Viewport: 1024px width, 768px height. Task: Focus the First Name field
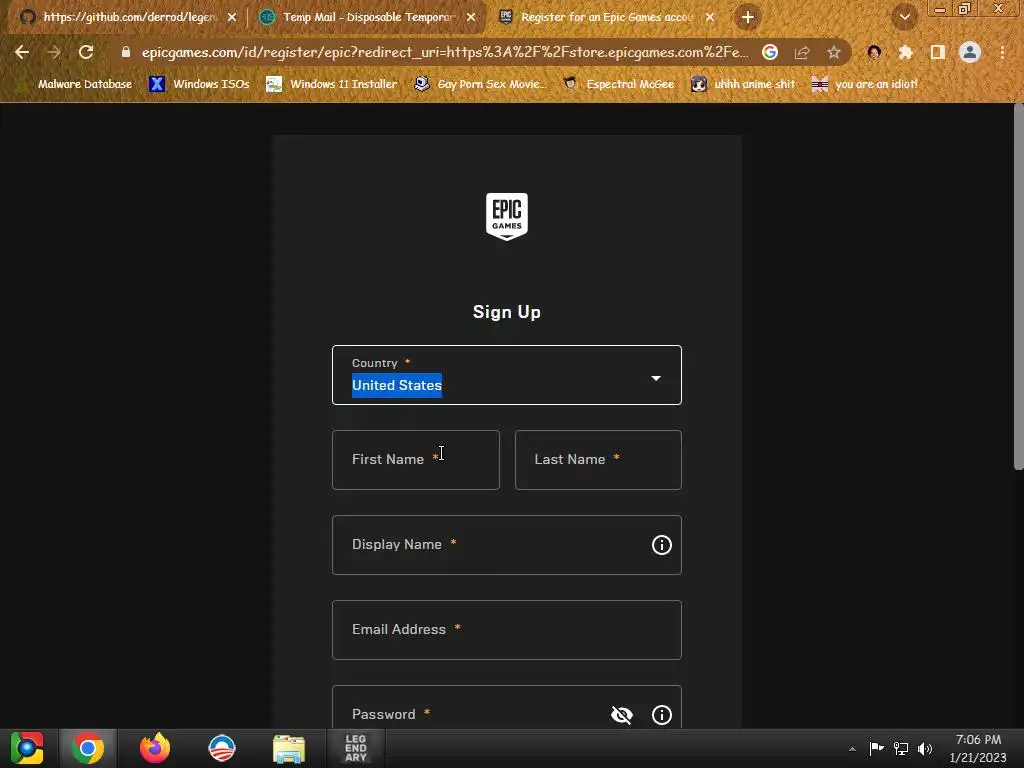(x=416, y=460)
